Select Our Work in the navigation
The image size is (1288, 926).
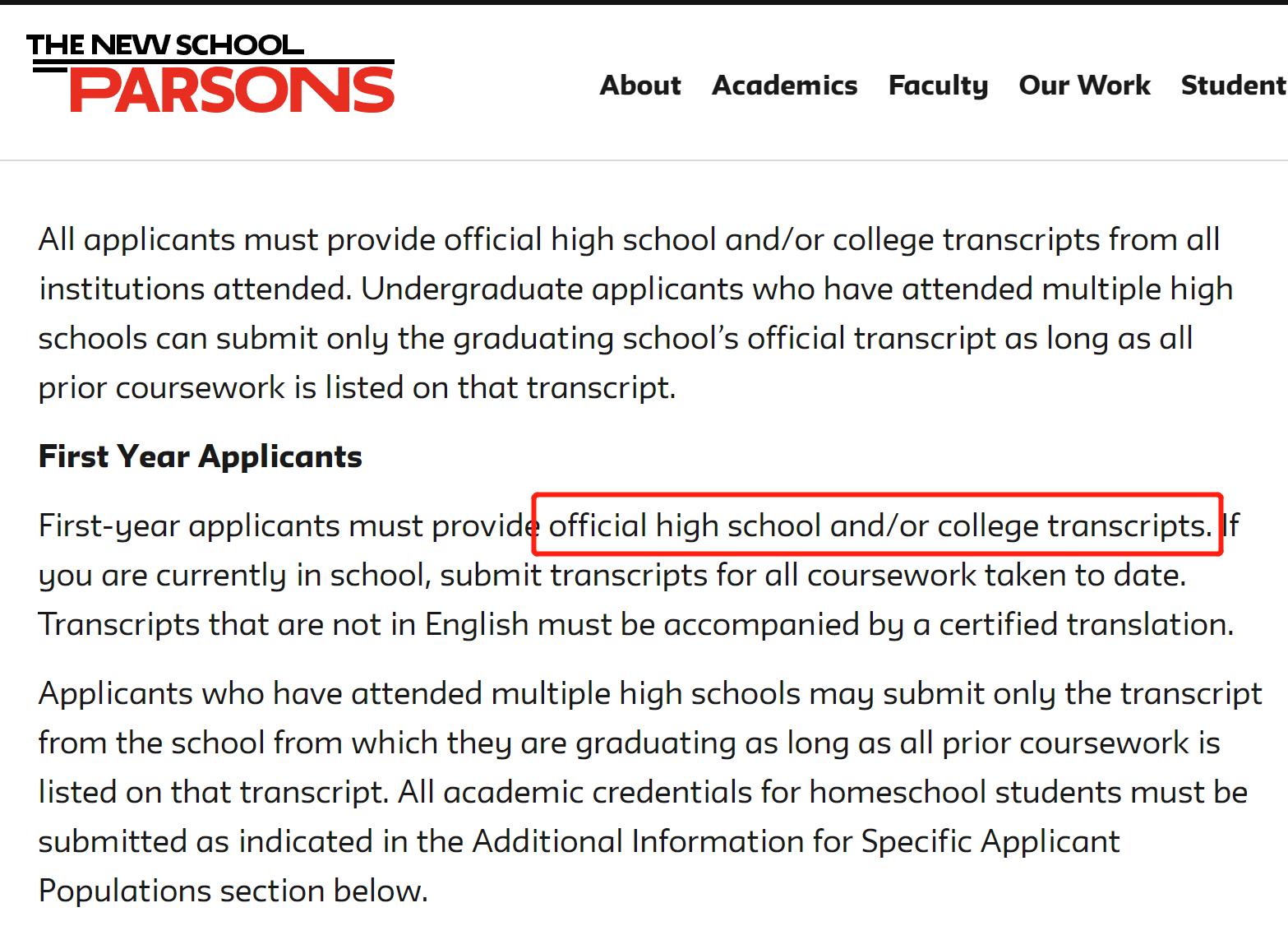click(x=1084, y=86)
